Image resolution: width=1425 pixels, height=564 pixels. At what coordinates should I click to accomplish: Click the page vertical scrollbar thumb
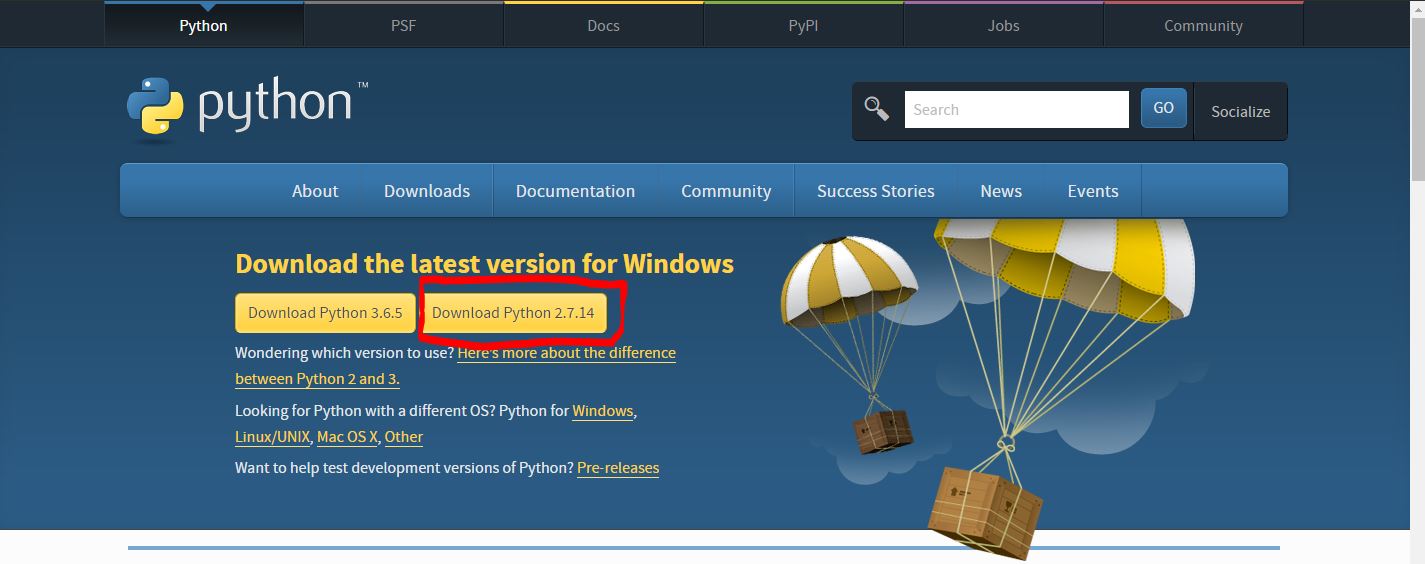(1417, 98)
